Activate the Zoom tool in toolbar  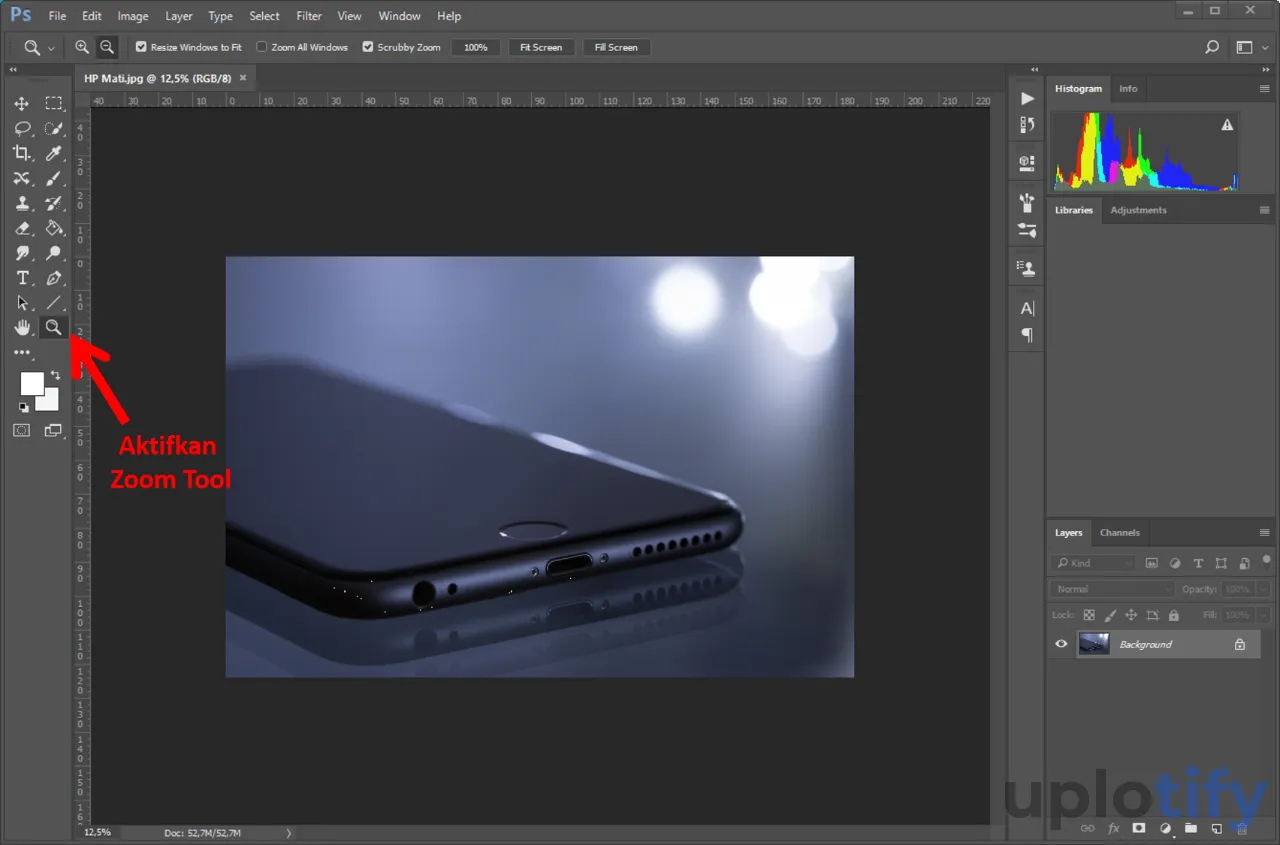pyautogui.click(x=53, y=328)
